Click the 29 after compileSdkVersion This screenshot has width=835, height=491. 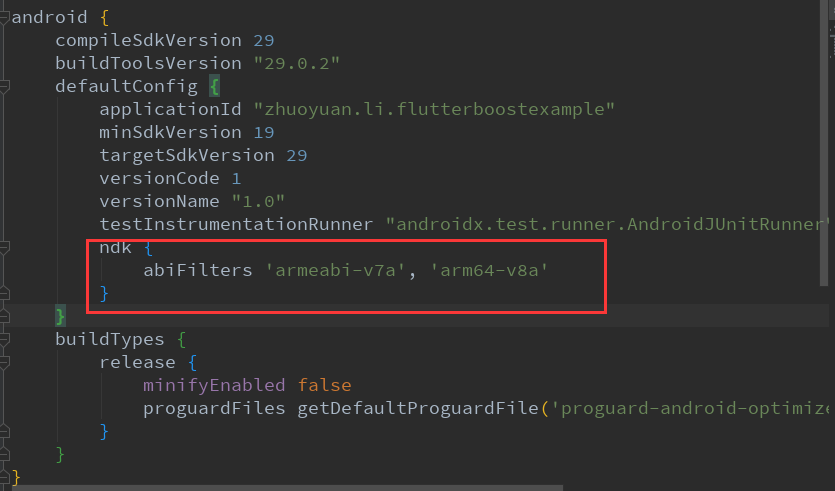tap(264, 40)
